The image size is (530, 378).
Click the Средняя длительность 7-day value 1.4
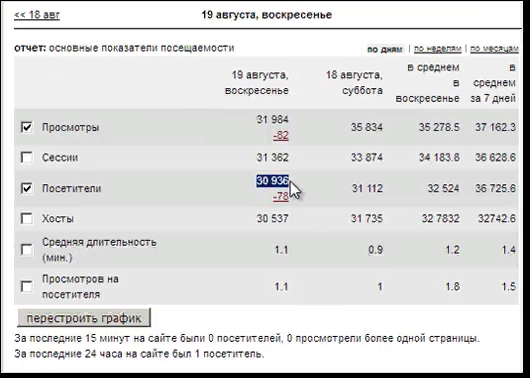[x=509, y=250]
